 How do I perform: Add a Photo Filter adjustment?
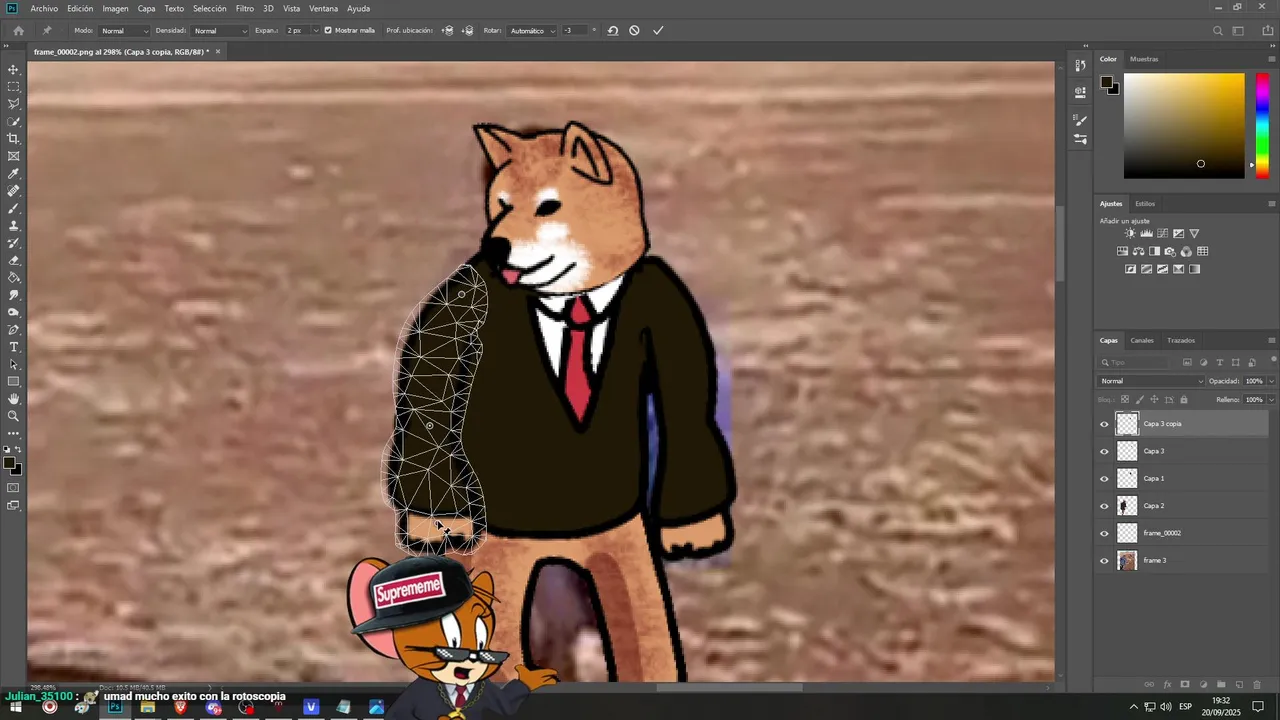pos(1170,251)
